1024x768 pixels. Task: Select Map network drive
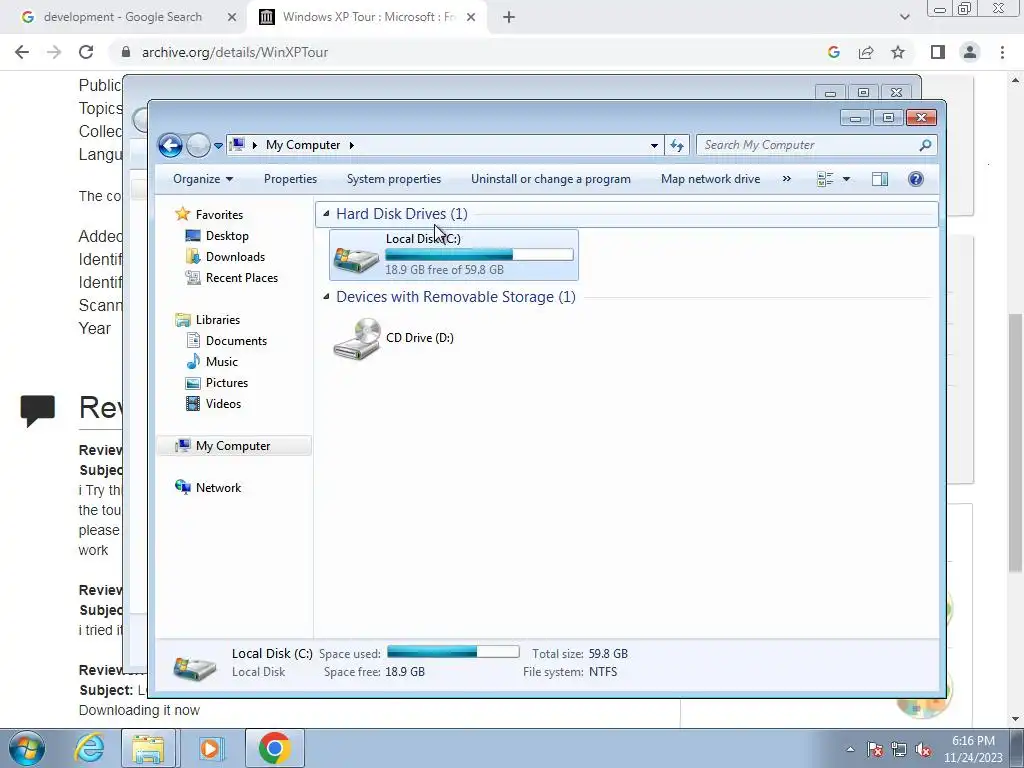point(711,179)
